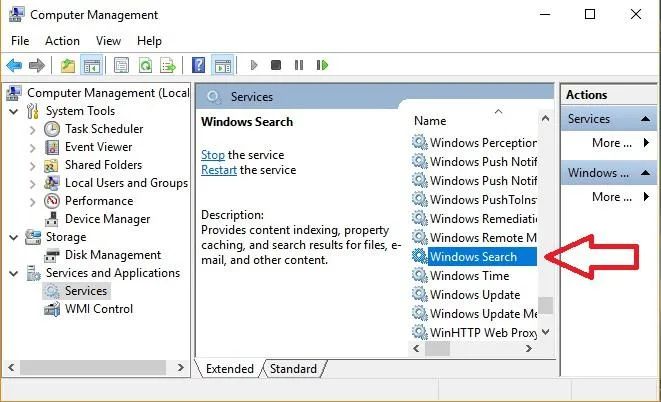Screen dimensions: 661x402
Task: Toggle Show/Hide Action Pane toolbar icon
Action: [223, 65]
